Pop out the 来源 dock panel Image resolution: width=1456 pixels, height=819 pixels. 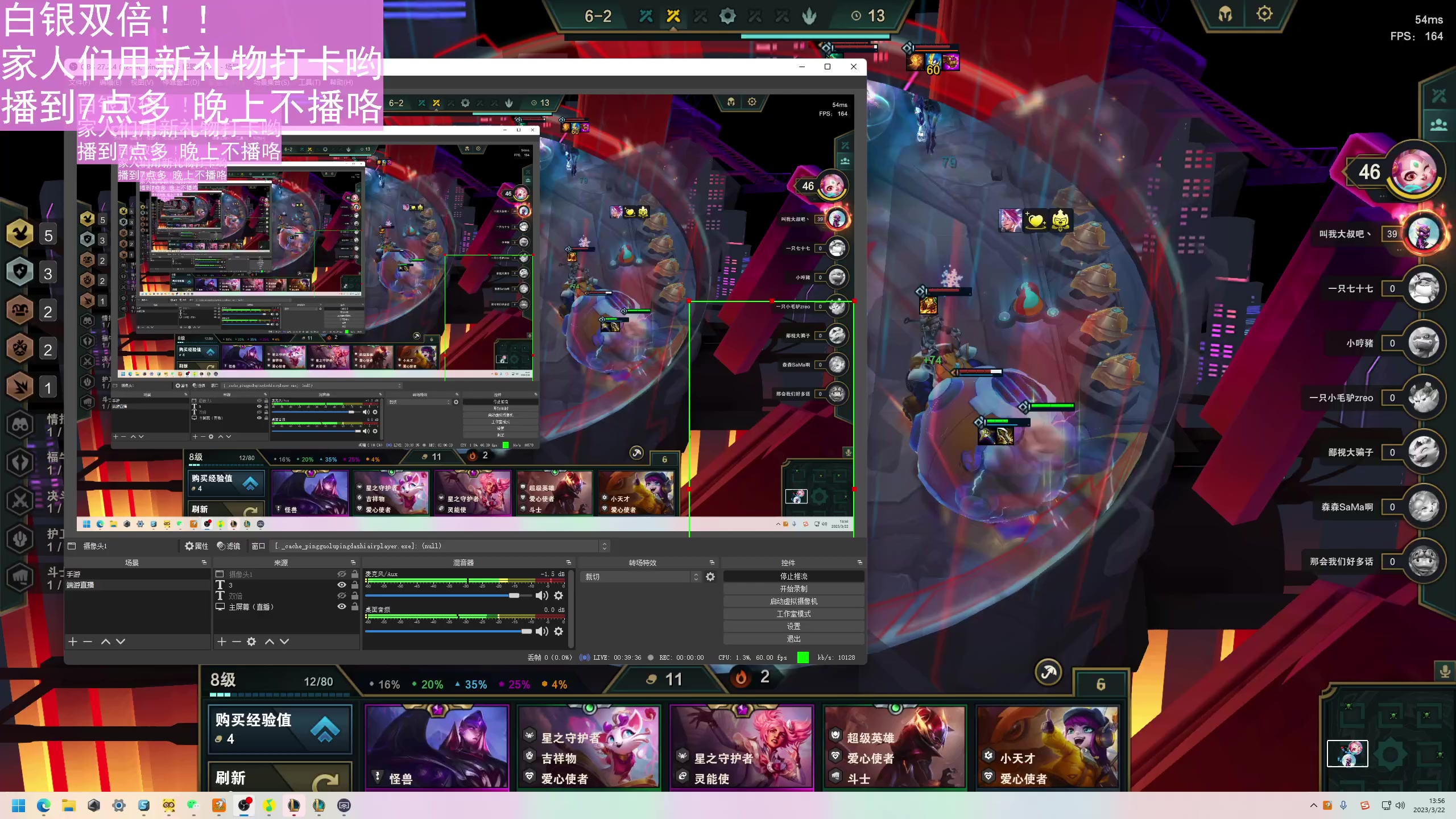point(353,562)
